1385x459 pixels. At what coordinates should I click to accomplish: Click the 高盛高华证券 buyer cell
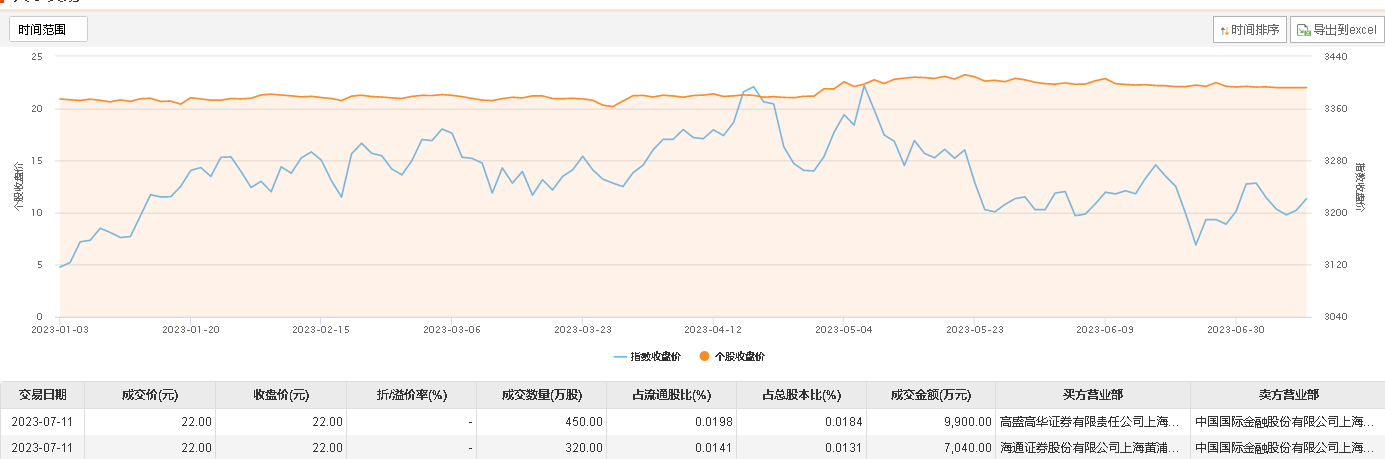coord(1093,422)
